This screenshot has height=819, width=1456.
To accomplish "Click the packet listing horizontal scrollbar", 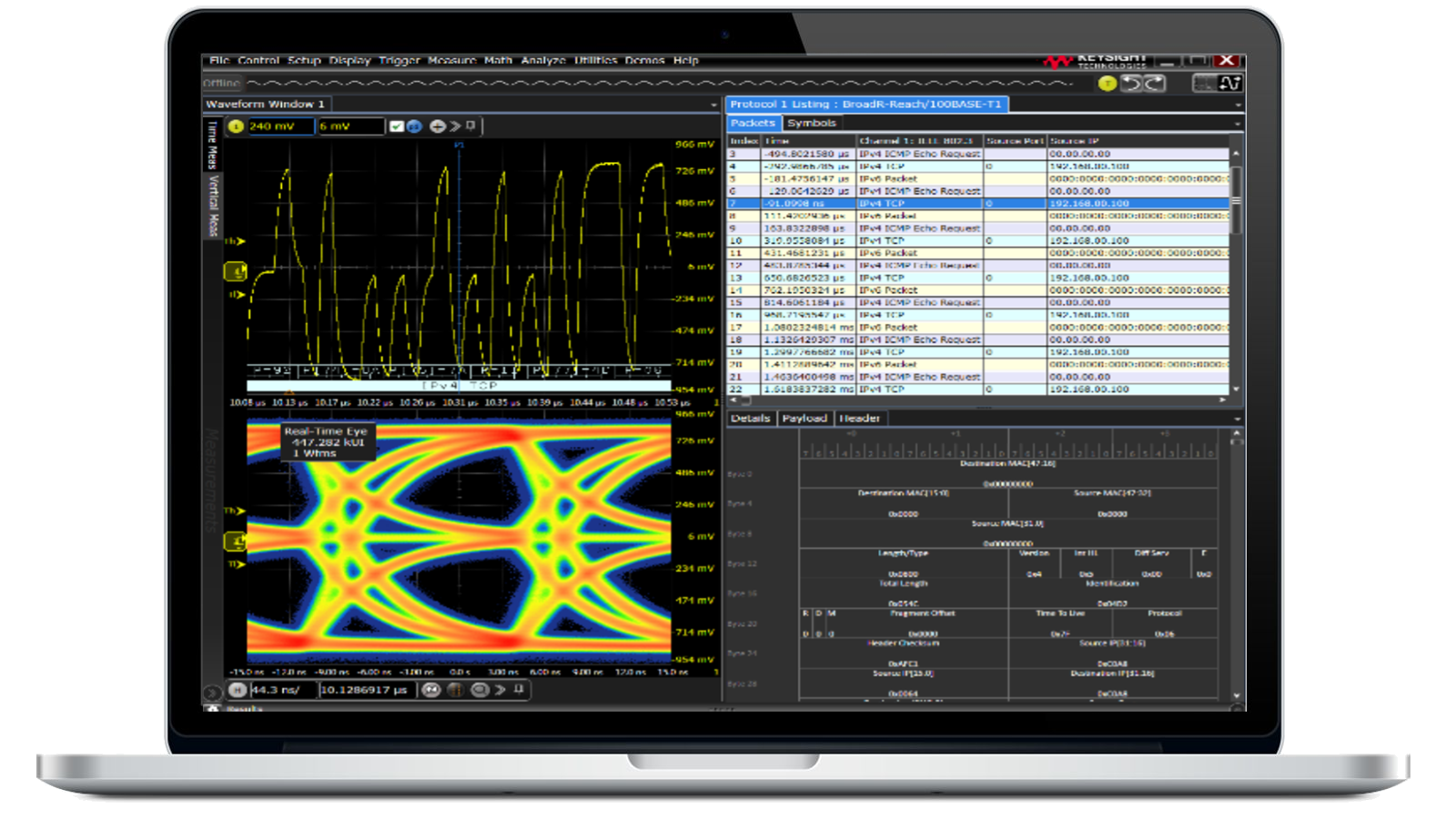I will pos(746,399).
